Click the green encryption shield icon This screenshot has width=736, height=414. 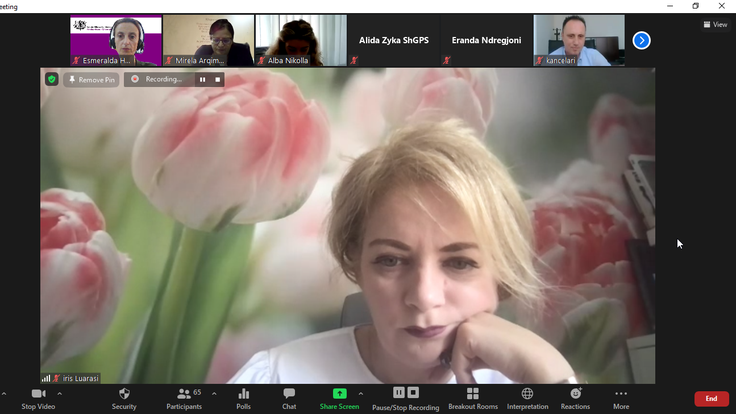point(52,79)
